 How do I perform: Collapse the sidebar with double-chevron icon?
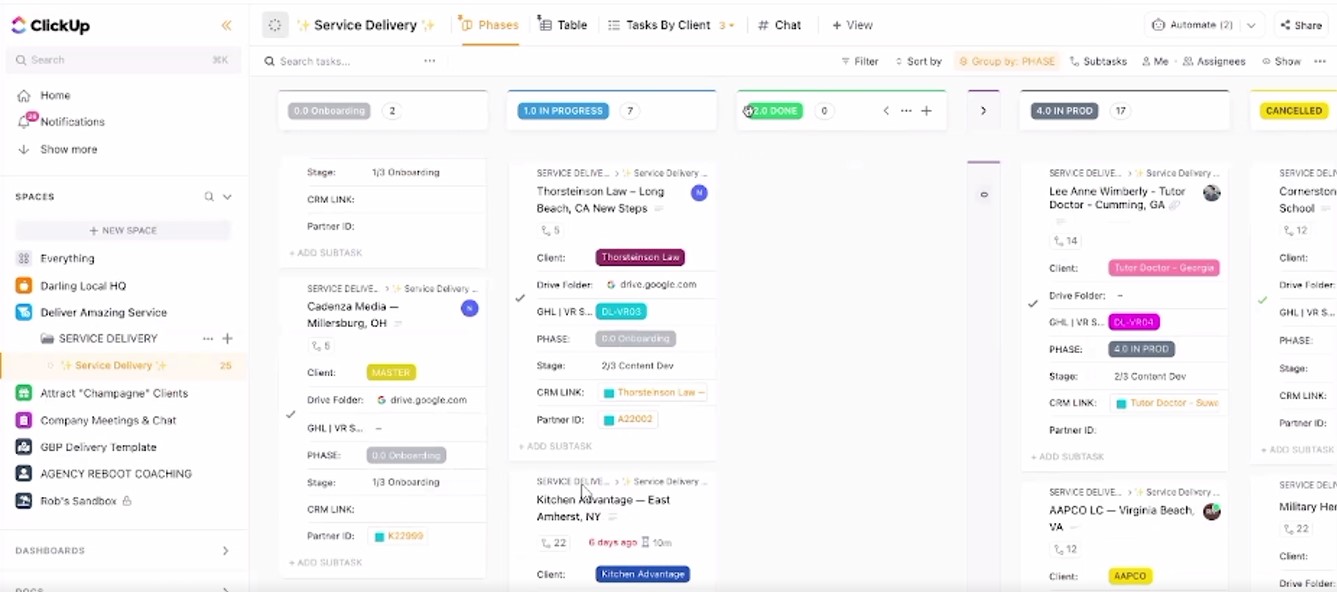click(x=227, y=25)
